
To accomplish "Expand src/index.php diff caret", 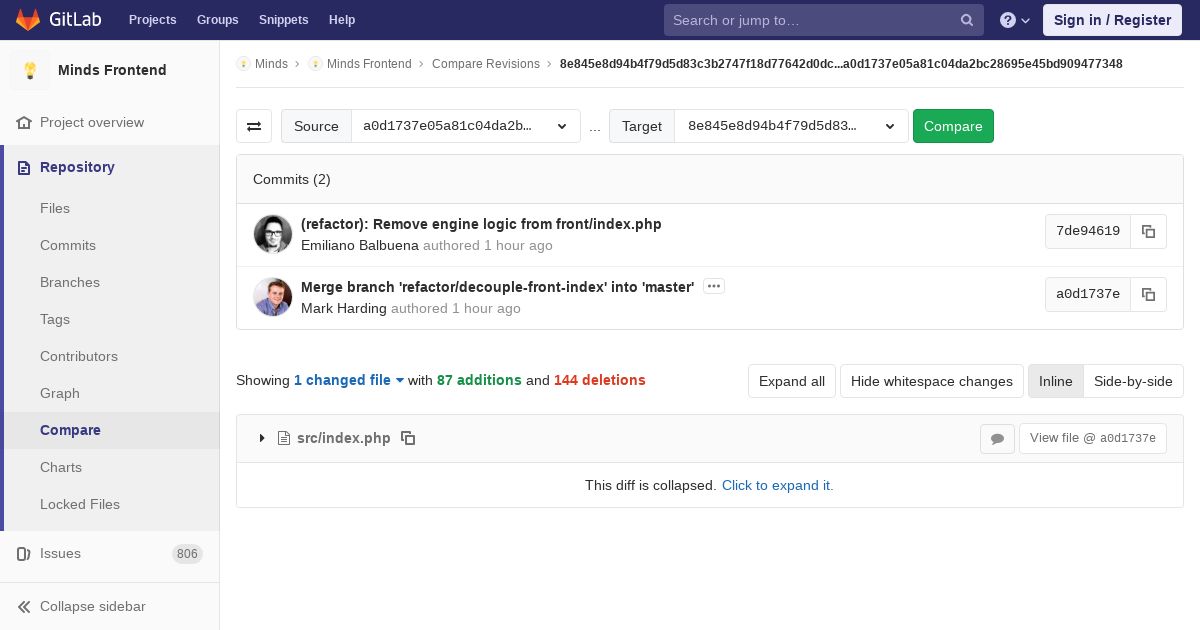I will click(262, 438).
